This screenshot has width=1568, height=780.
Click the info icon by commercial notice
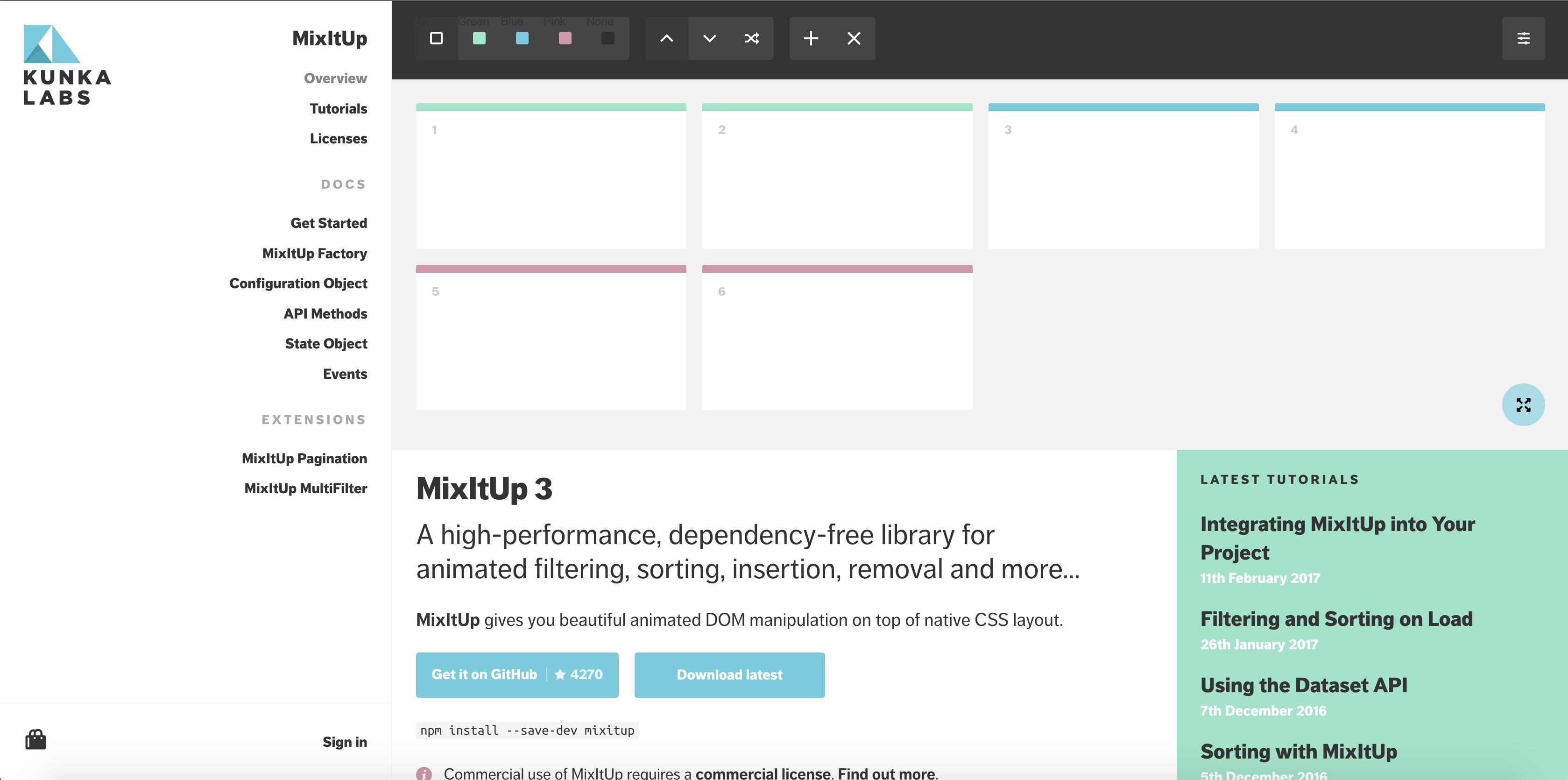[424, 773]
